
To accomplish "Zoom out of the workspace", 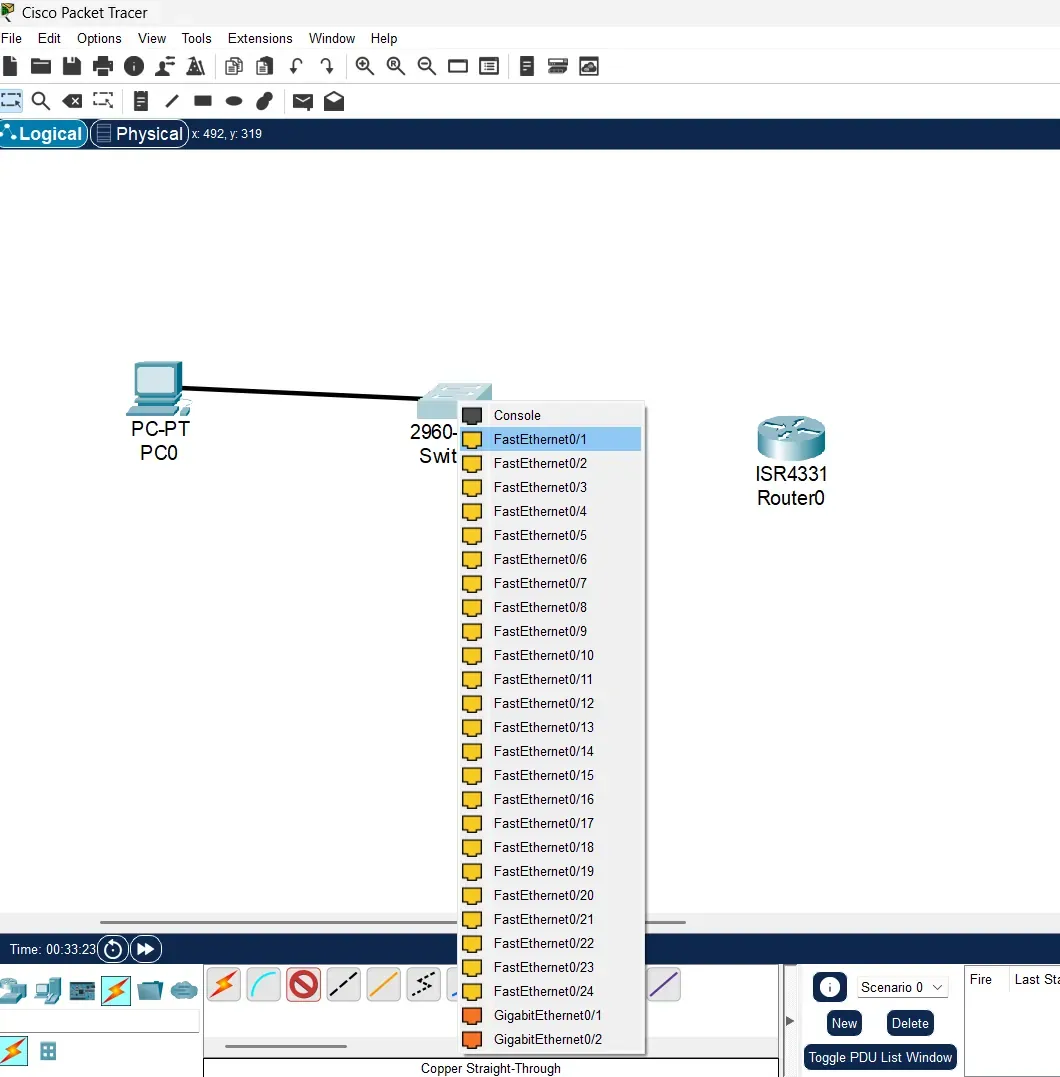I will [x=427, y=67].
